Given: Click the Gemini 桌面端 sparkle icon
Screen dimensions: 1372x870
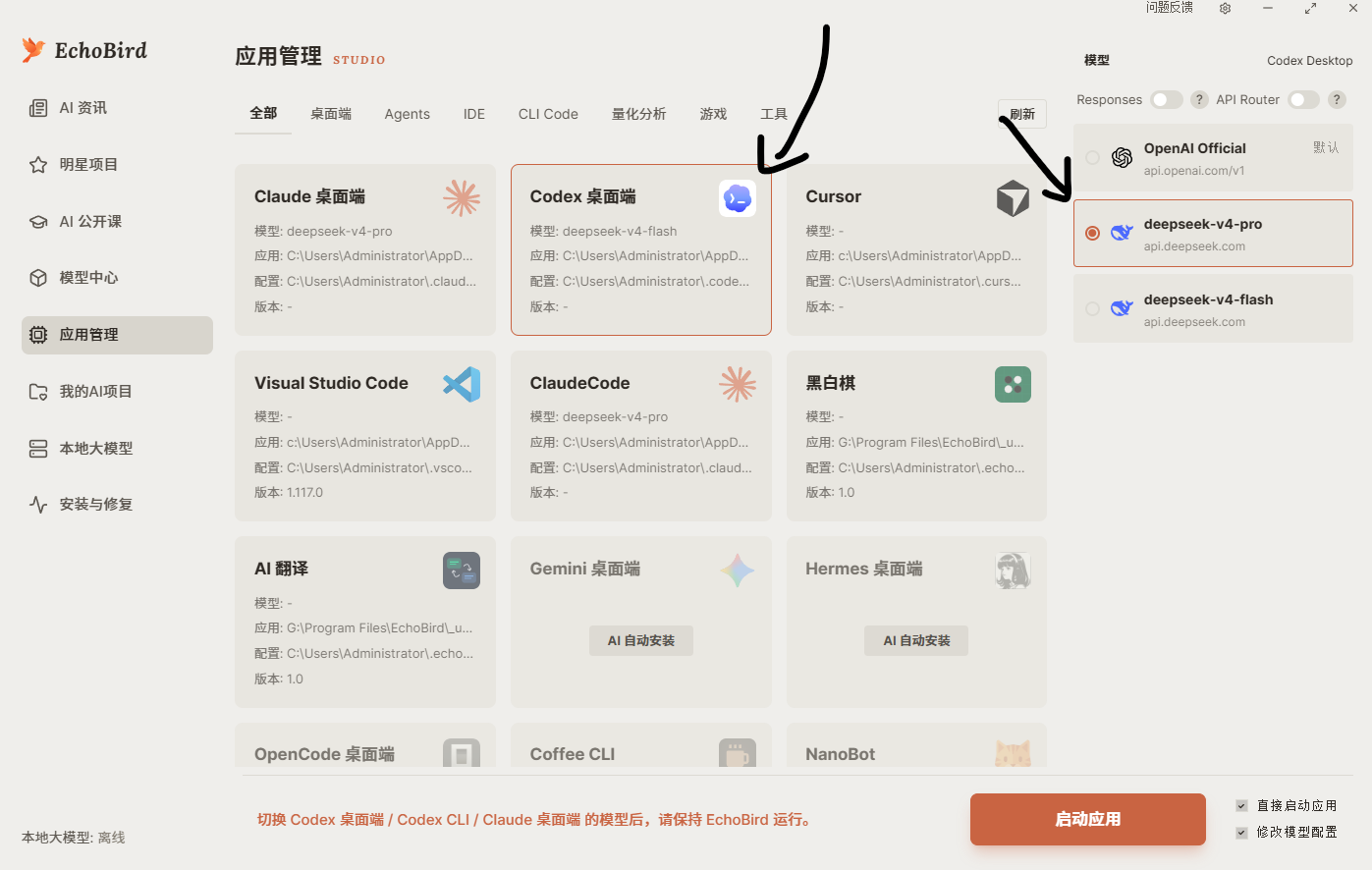Looking at the screenshot, I should 738,570.
